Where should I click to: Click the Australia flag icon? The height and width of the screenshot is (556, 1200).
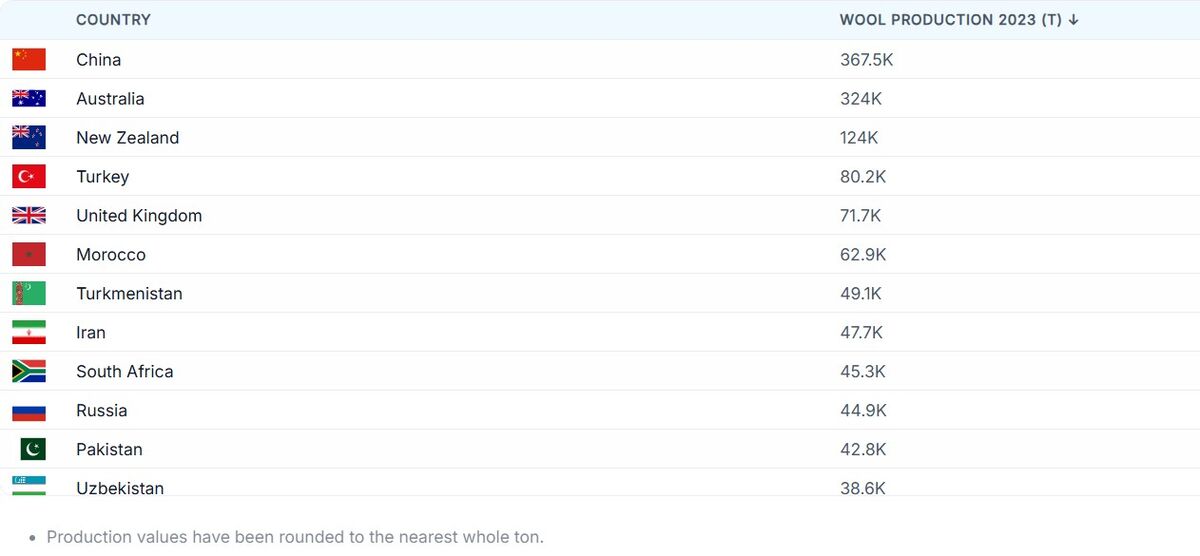29,99
